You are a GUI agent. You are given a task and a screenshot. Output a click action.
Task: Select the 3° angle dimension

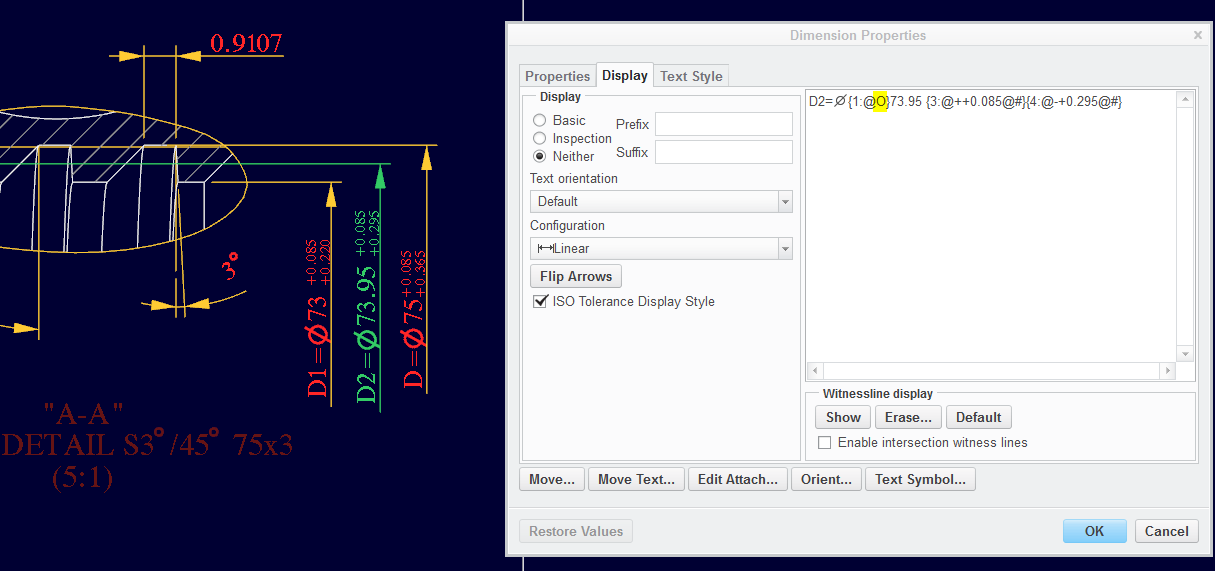[x=232, y=267]
